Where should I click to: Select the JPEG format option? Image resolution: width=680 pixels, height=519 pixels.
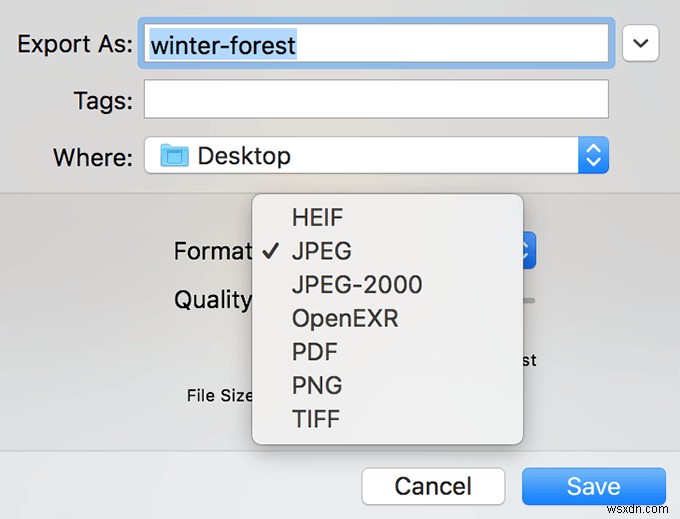(321, 251)
